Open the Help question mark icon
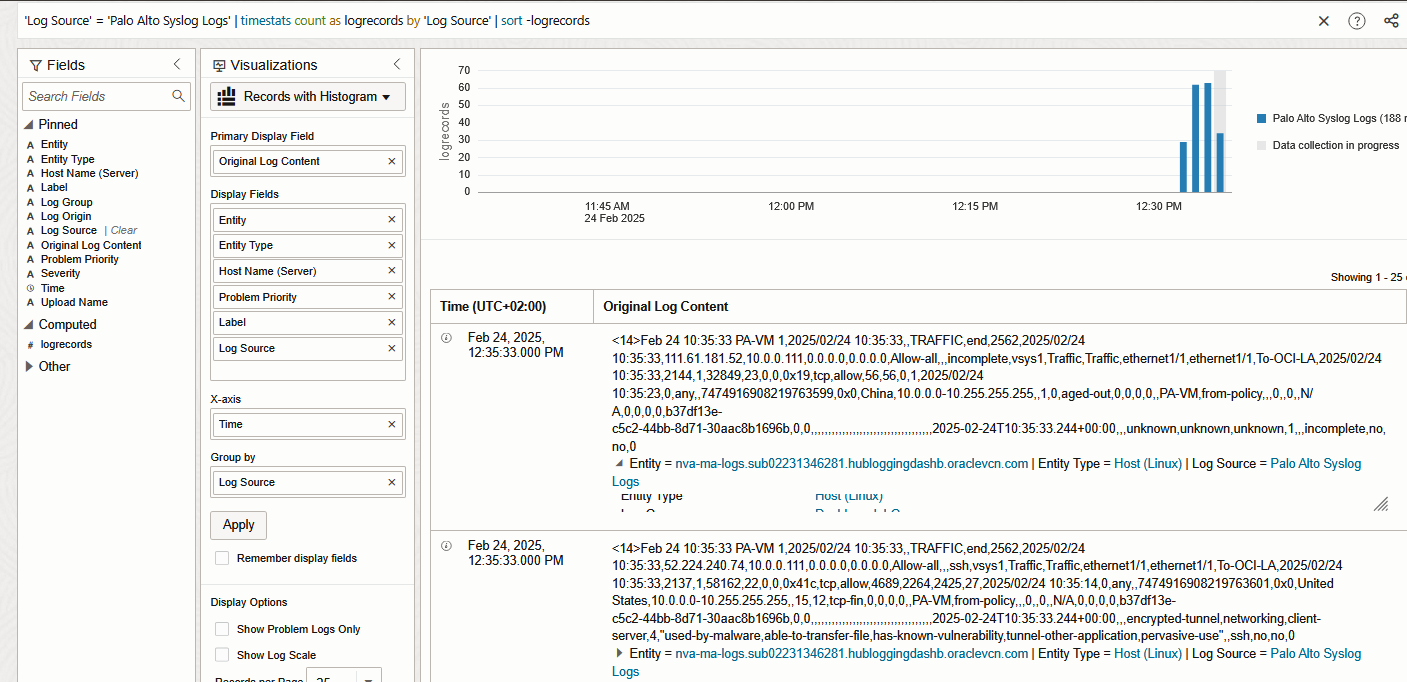Image resolution: width=1407 pixels, height=682 pixels. point(1356,20)
